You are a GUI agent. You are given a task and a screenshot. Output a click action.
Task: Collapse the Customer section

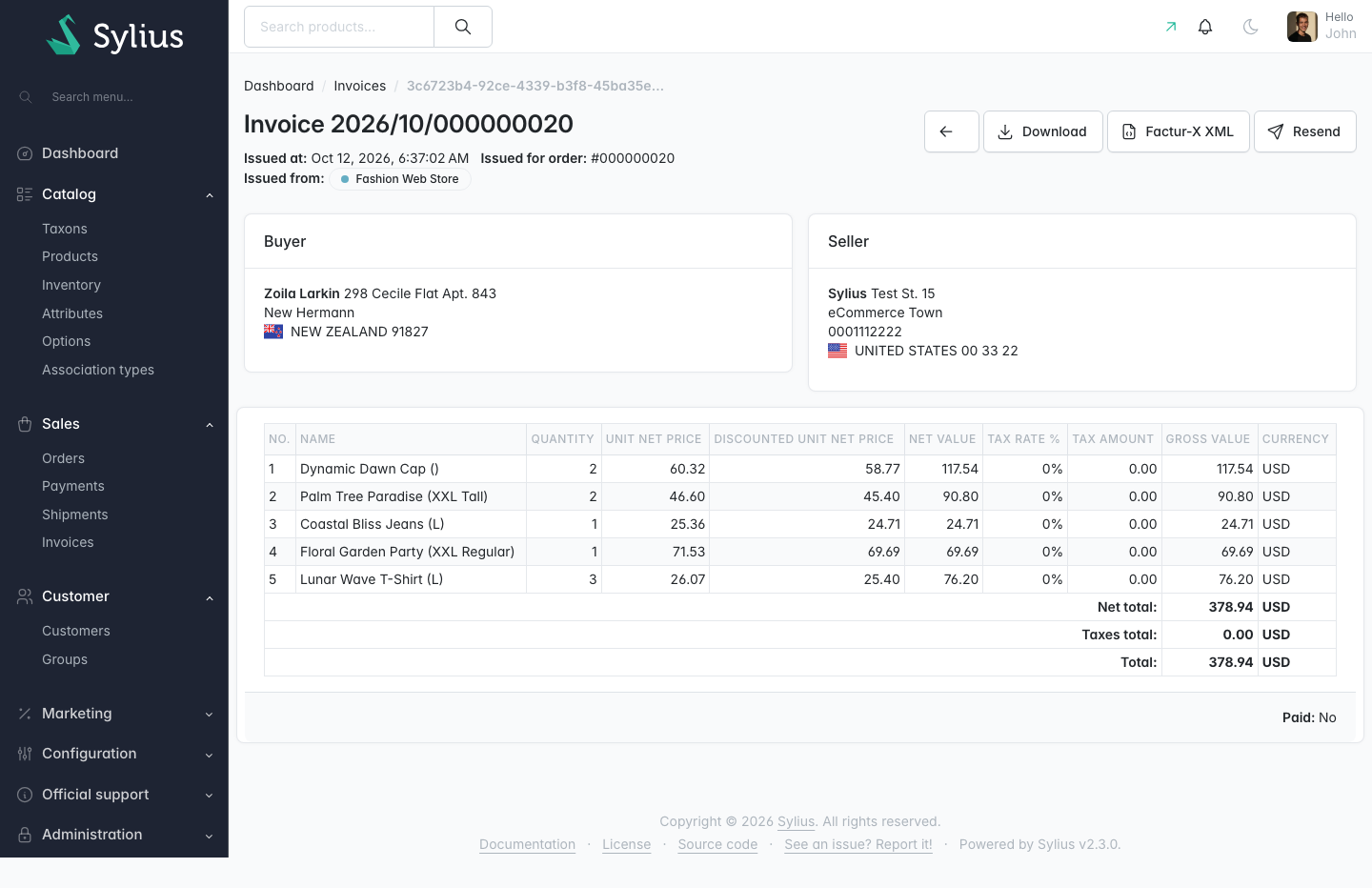[114, 596]
